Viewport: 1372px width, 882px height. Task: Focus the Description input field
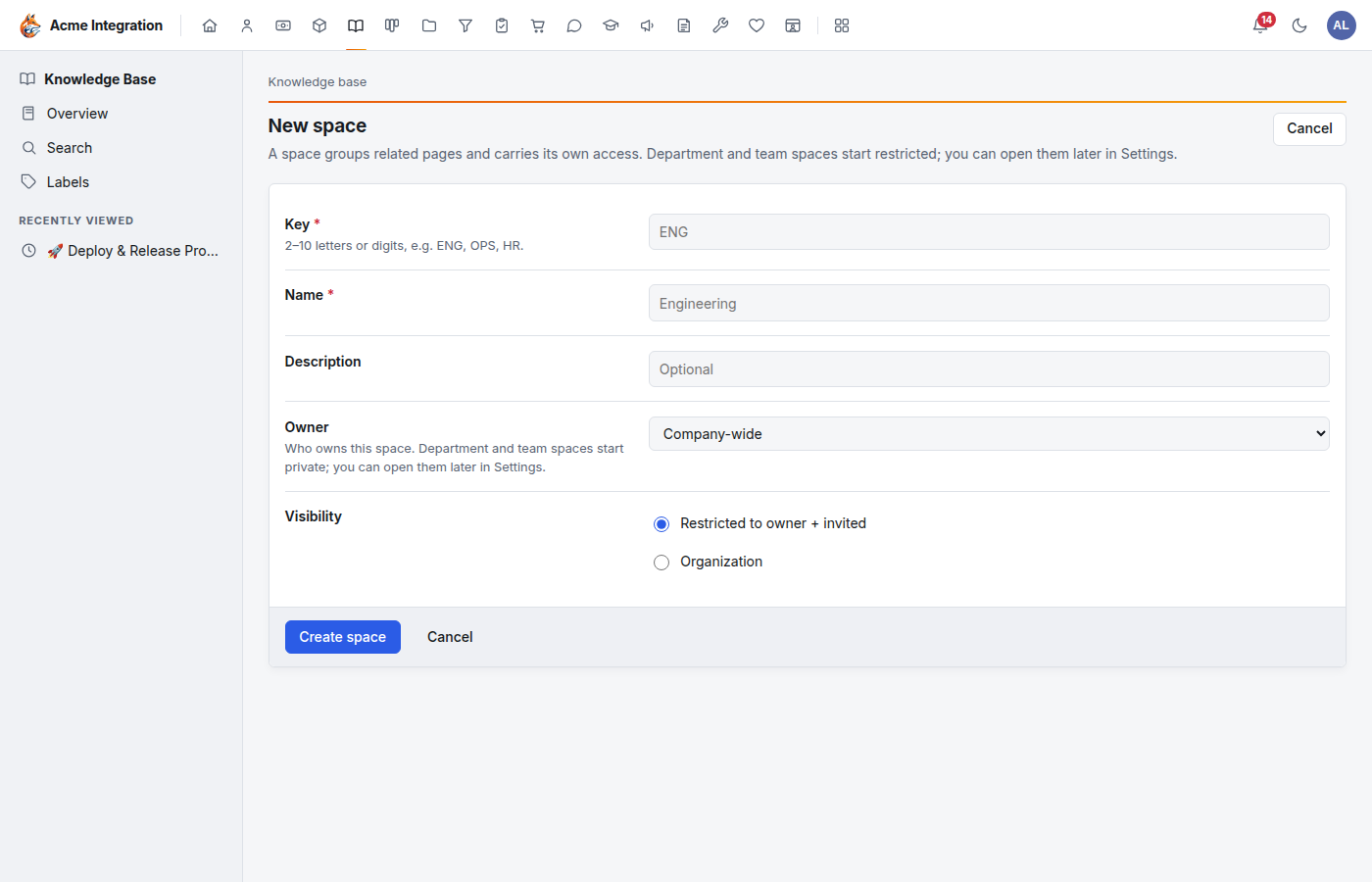pyautogui.click(x=989, y=369)
